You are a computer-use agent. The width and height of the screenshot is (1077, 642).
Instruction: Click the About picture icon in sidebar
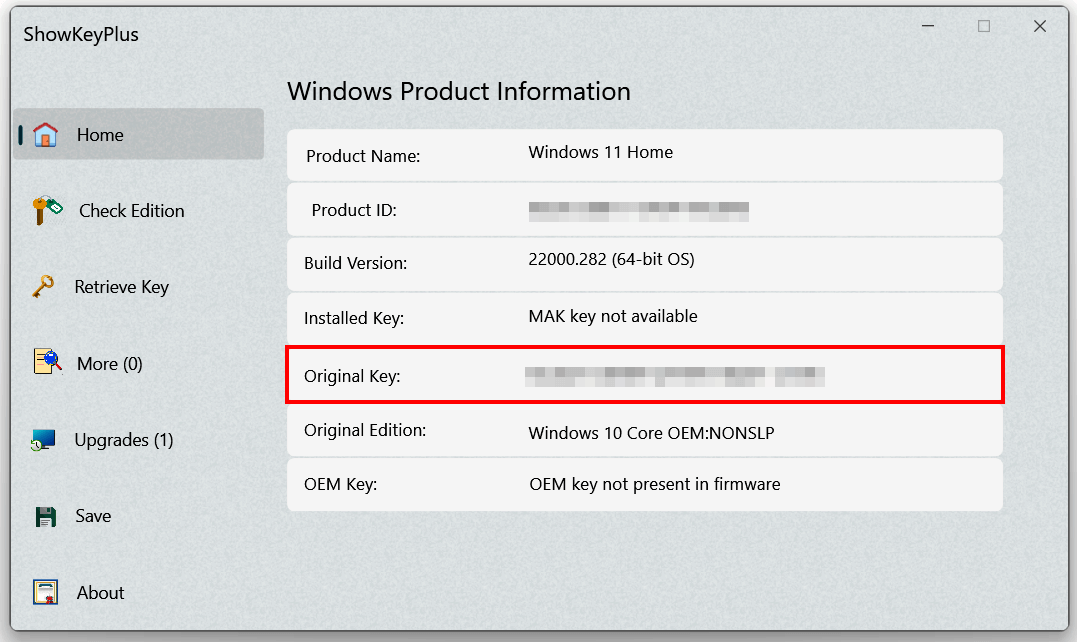click(44, 592)
